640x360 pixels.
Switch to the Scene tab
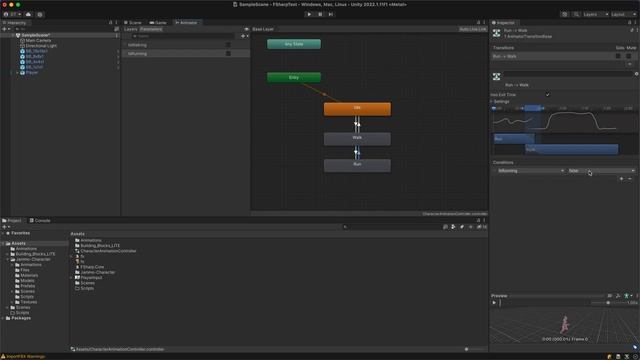point(133,22)
